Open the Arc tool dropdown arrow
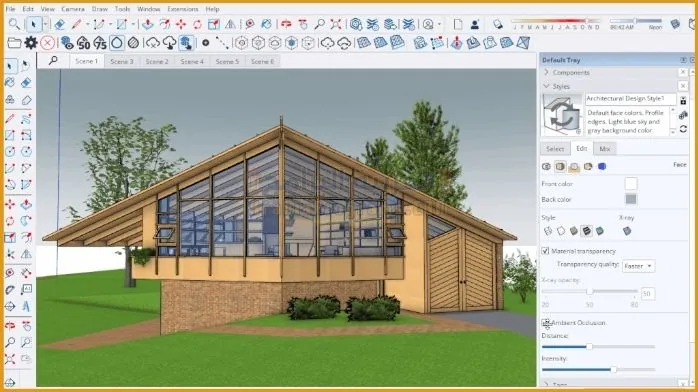 pos(110,24)
